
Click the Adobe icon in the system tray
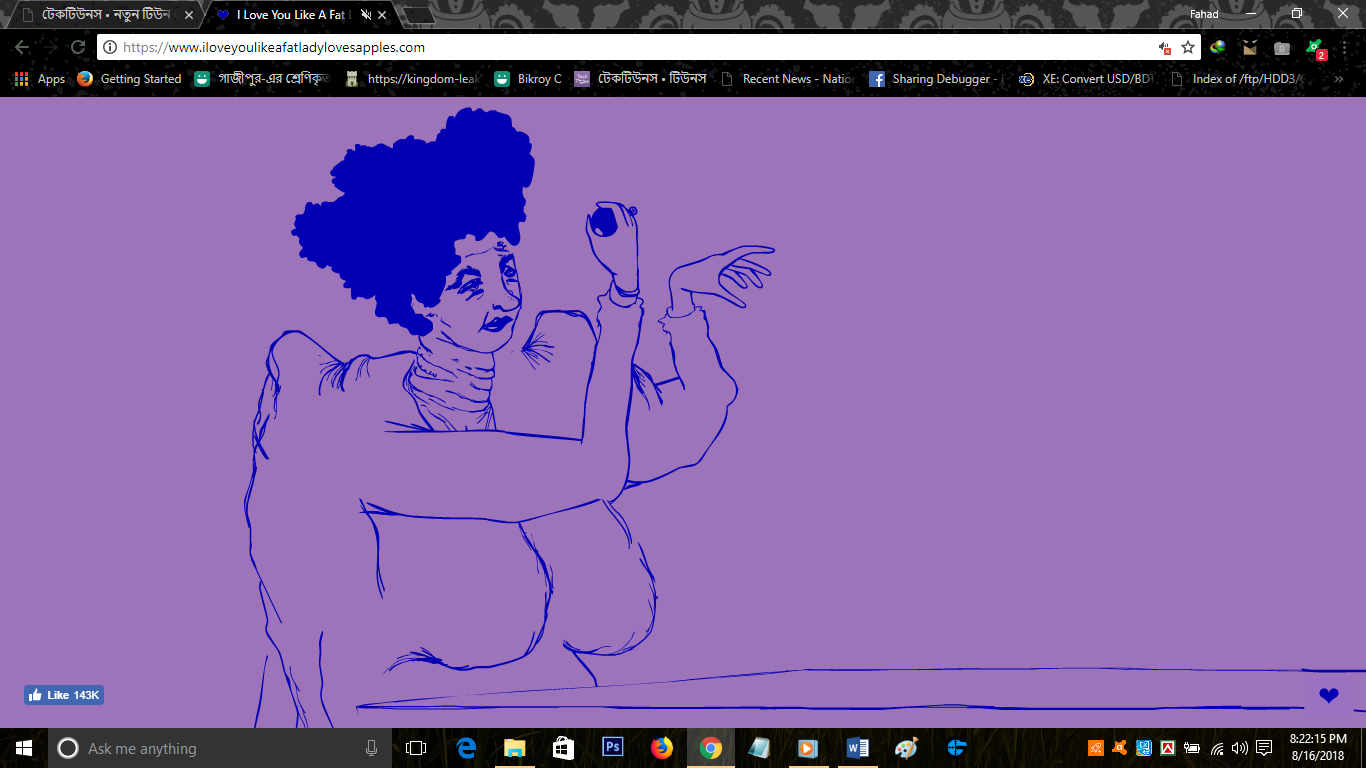[x=1167, y=748]
